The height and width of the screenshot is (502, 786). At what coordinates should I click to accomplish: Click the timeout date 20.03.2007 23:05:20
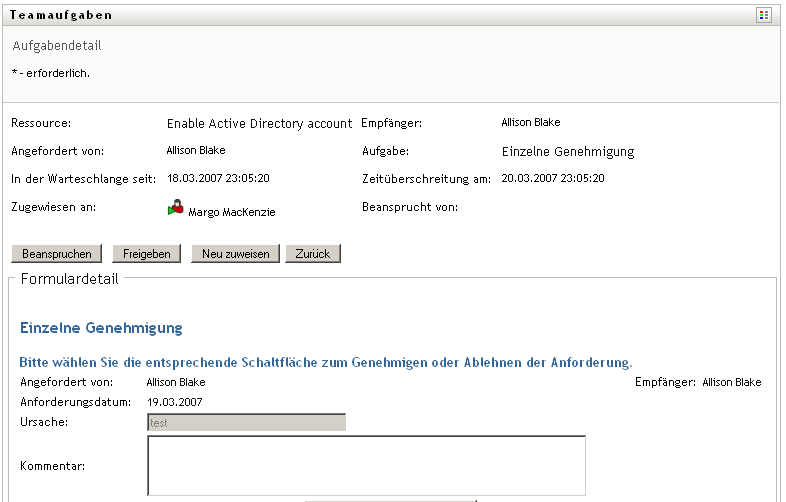(x=553, y=178)
